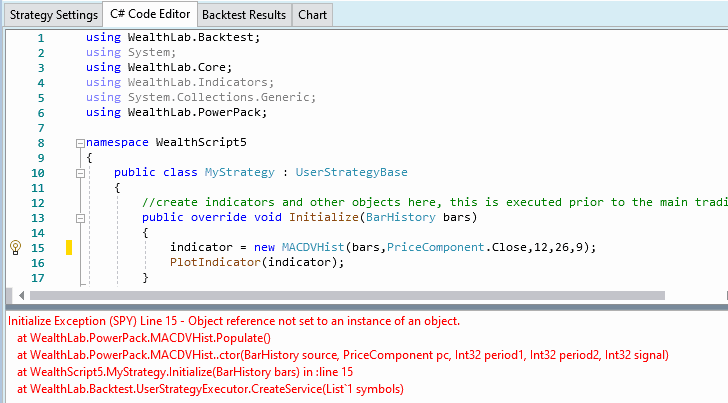Click the 'UserStrategyExecutor.CreateService' stack trace line
Screen dimensions: 728x403
(210, 389)
